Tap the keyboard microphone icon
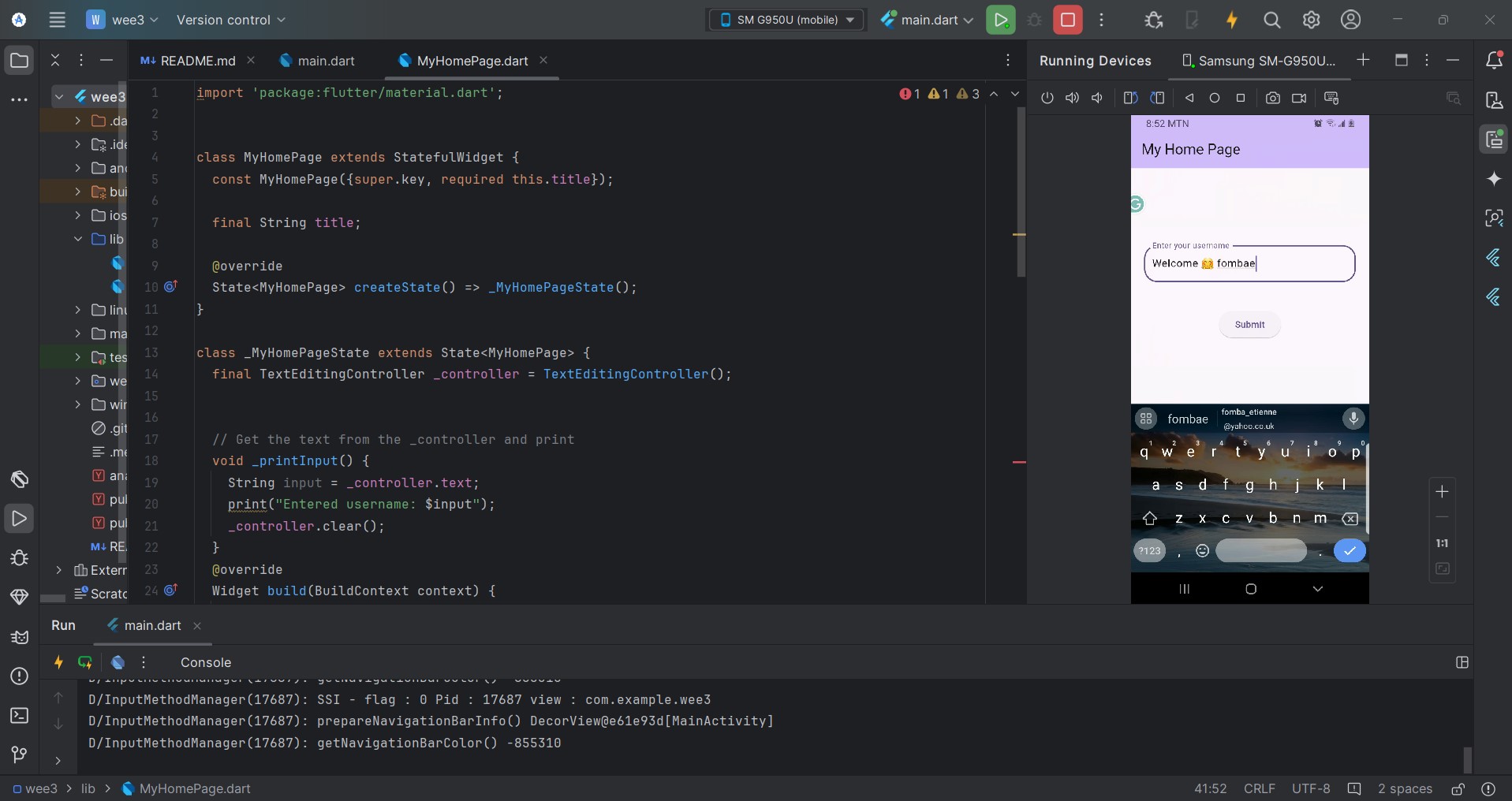This screenshot has width=1512, height=801. click(1353, 419)
